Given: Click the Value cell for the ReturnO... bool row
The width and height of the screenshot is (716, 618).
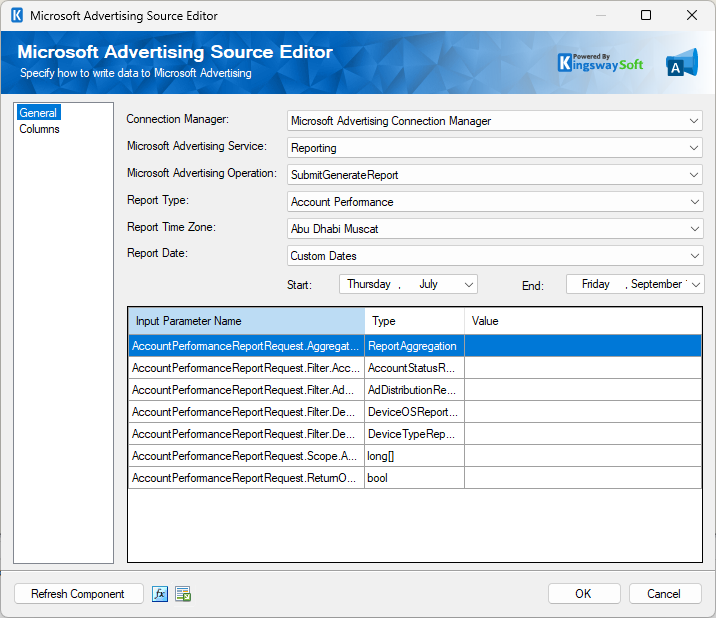Looking at the screenshot, I should click(x=582, y=478).
